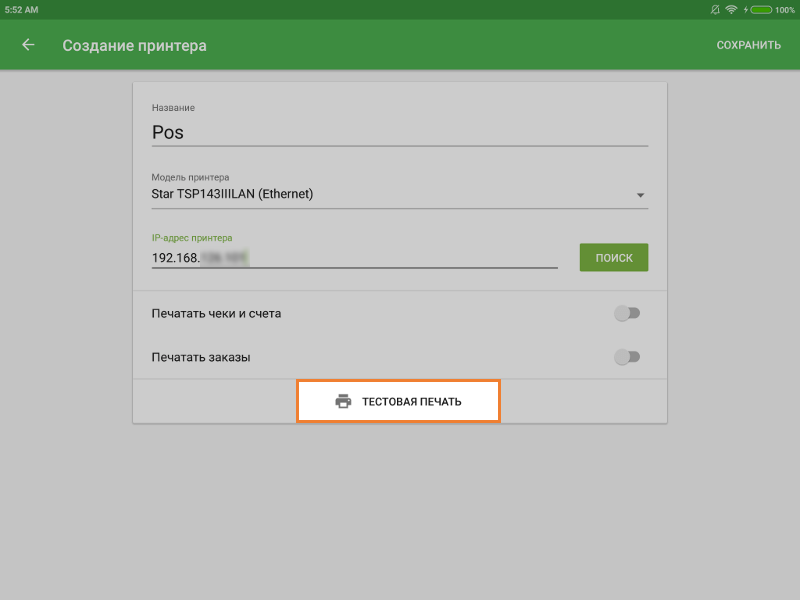
Task: Tap the Wi-Fi icon in the status bar
Action: coord(731,9)
